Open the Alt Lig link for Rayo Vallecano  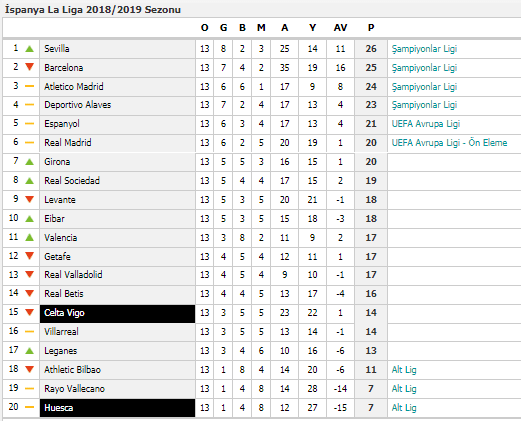click(404, 389)
